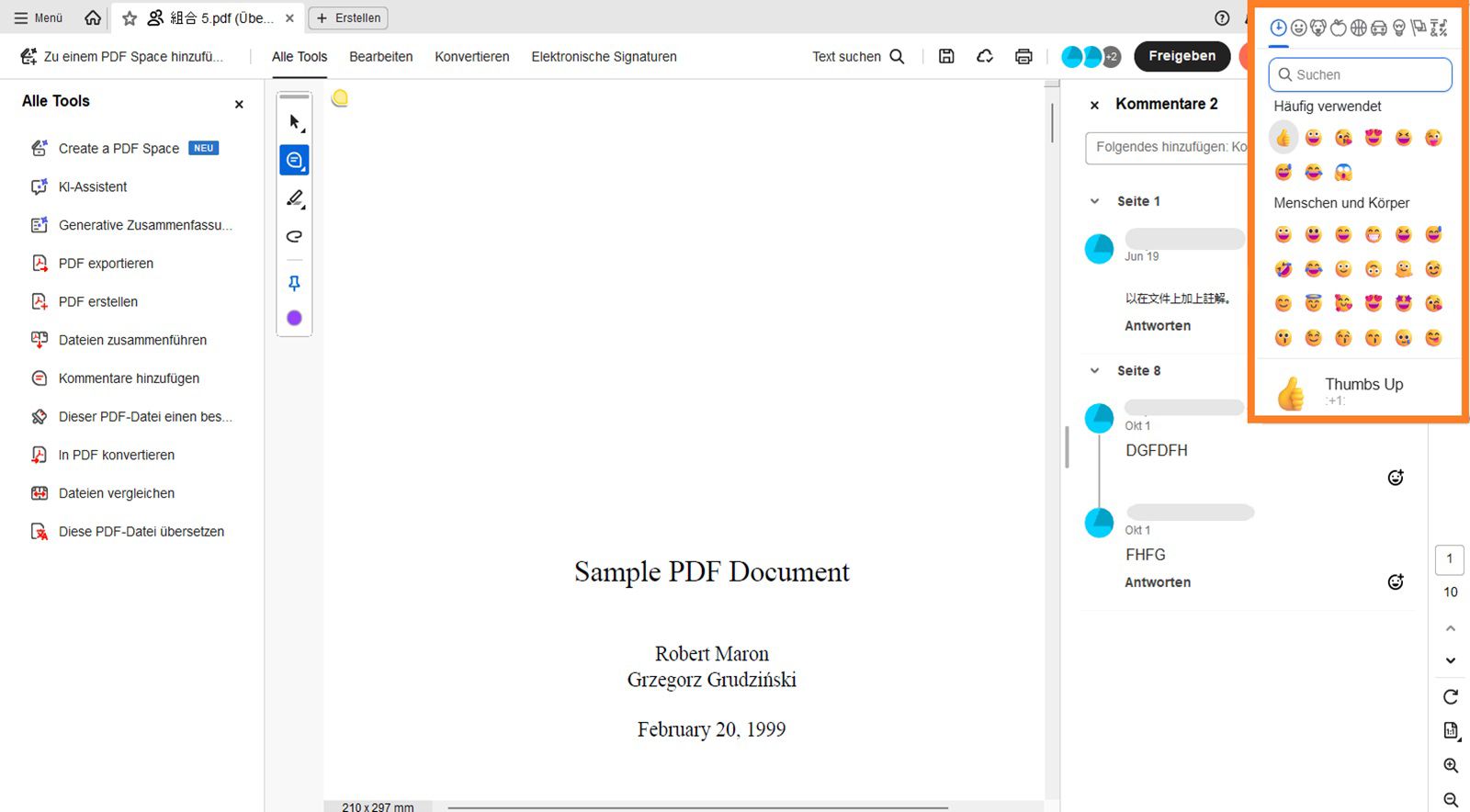
Task: Show smileys emoji category tab
Action: pyautogui.click(x=1298, y=28)
